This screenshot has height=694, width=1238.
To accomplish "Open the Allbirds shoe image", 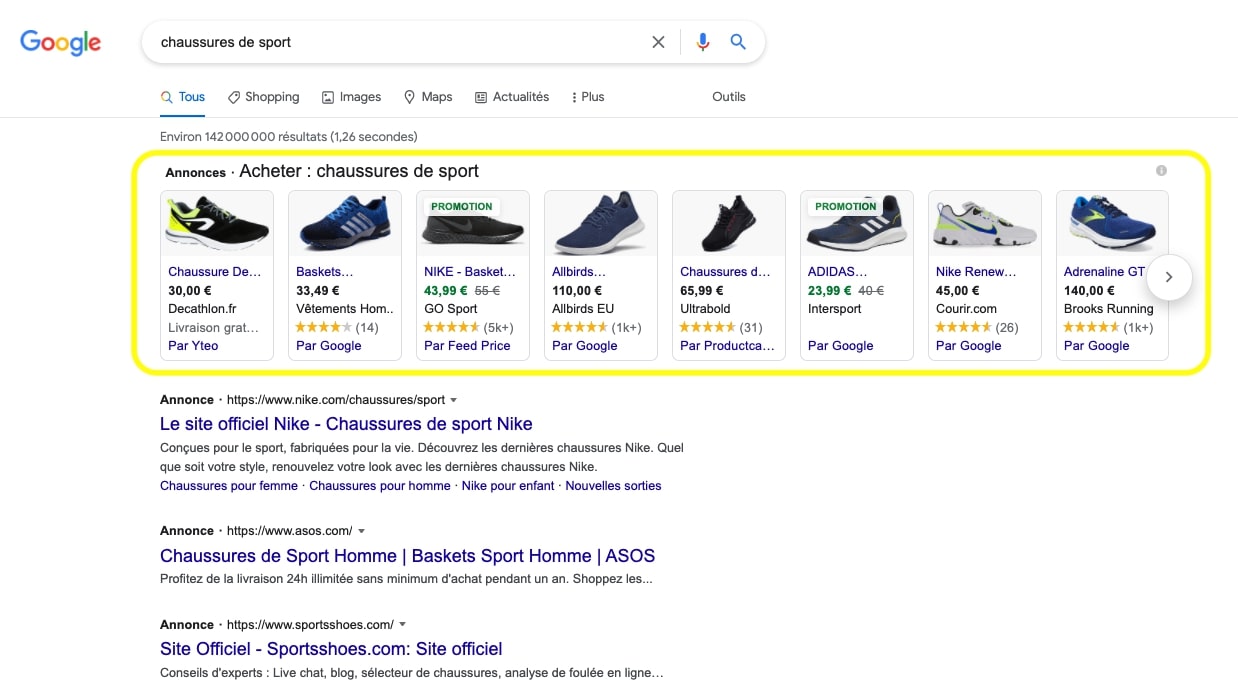I will 601,223.
